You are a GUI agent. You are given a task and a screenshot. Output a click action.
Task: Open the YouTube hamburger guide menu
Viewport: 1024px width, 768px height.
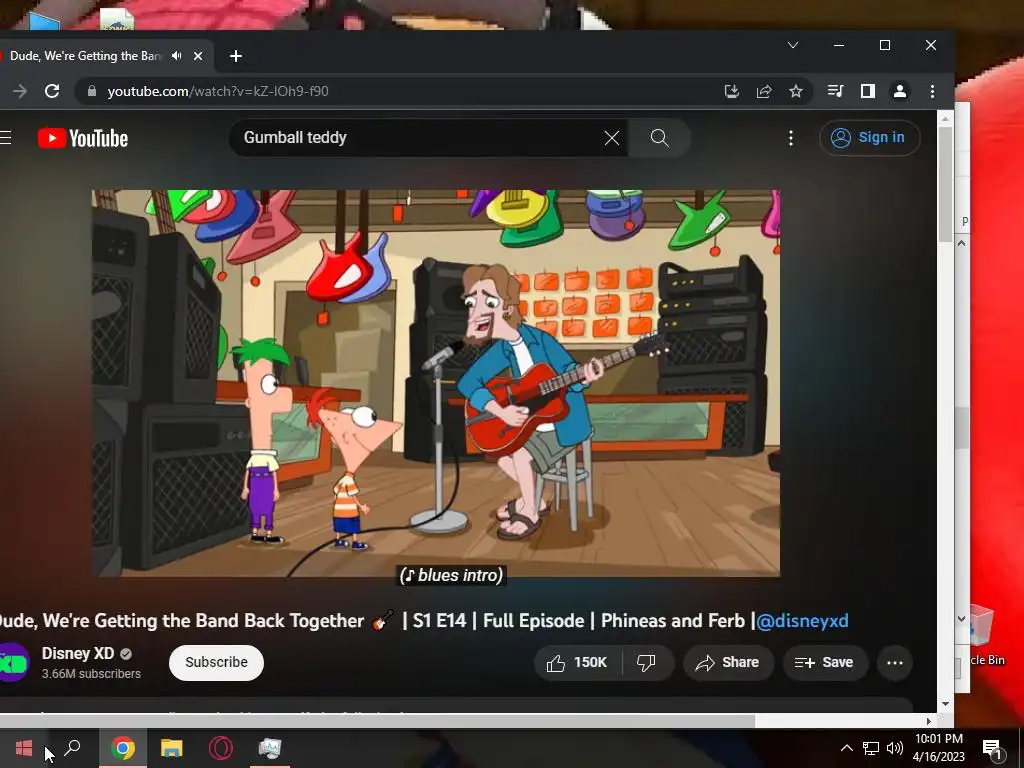(6, 138)
